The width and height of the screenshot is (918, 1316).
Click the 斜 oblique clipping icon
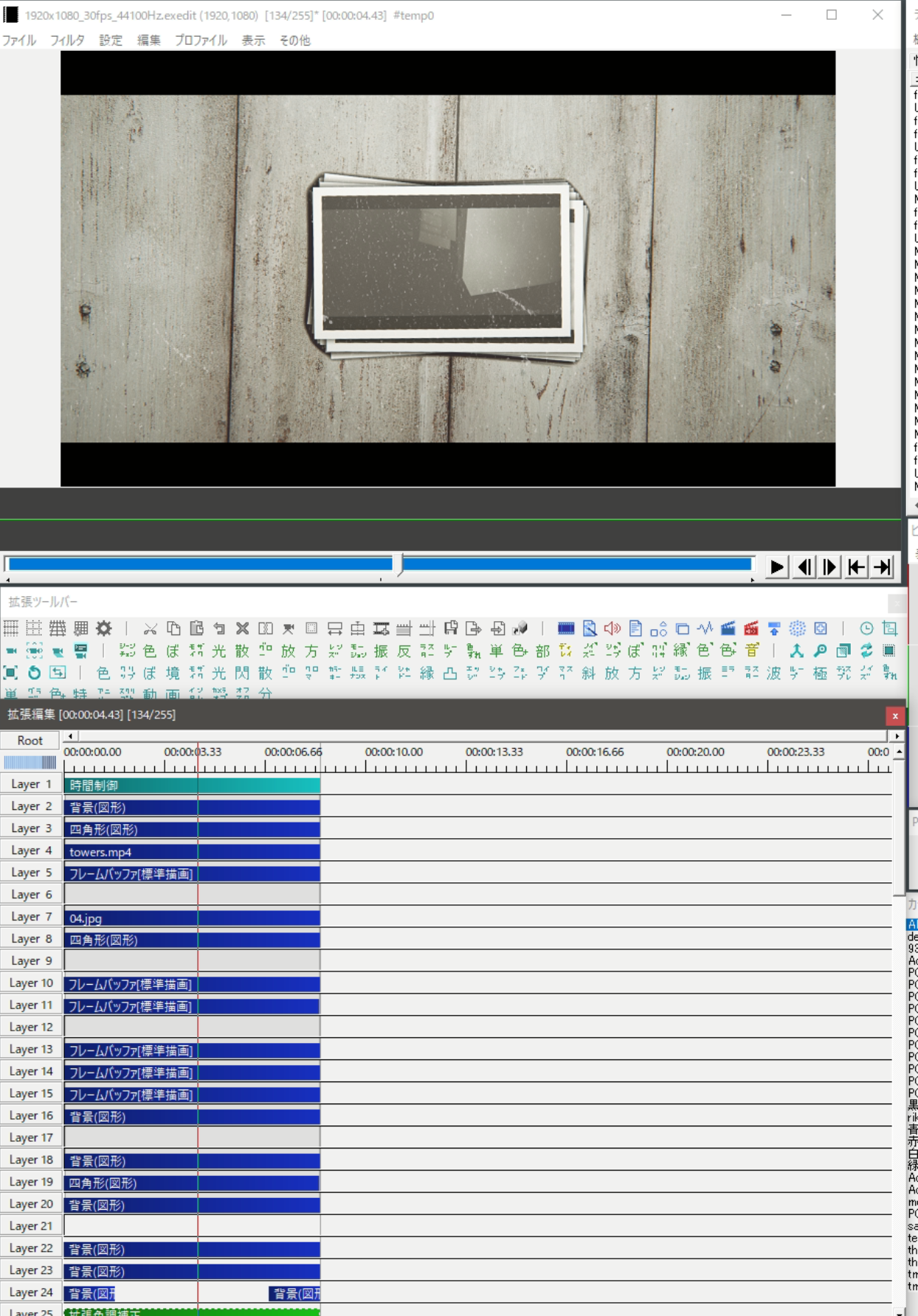589,673
